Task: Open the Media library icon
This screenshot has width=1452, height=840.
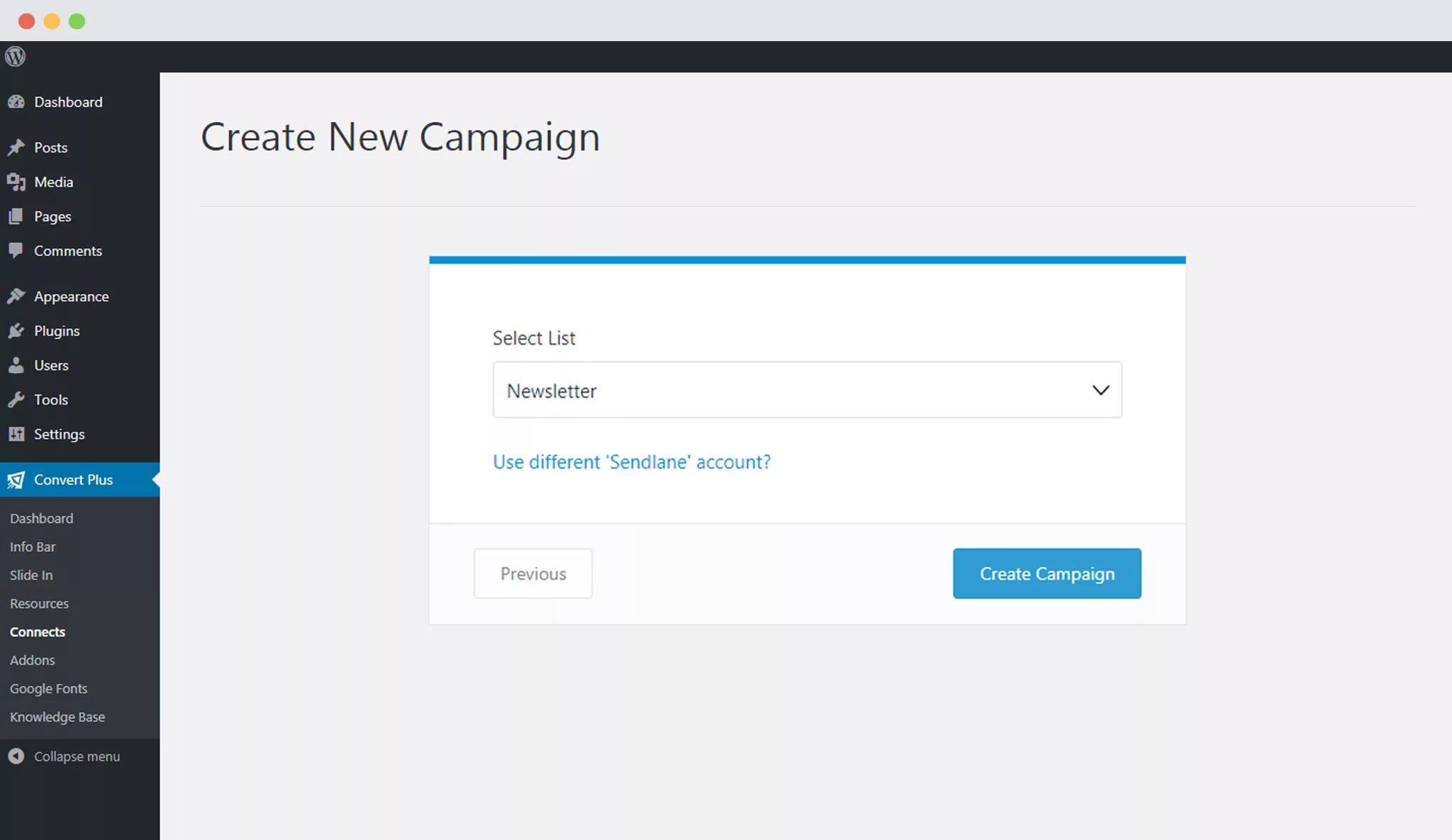Action: (x=16, y=182)
